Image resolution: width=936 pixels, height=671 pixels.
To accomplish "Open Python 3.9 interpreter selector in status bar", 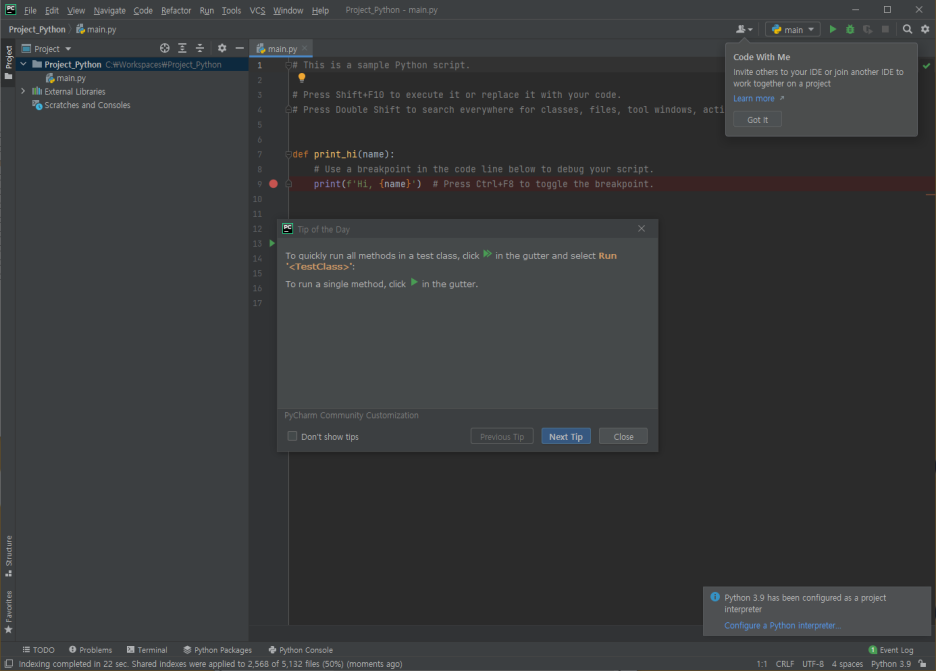I will [891, 664].
